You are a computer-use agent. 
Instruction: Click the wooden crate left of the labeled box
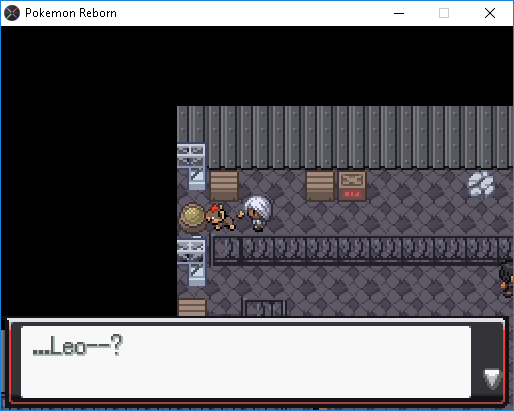[320, 186]
